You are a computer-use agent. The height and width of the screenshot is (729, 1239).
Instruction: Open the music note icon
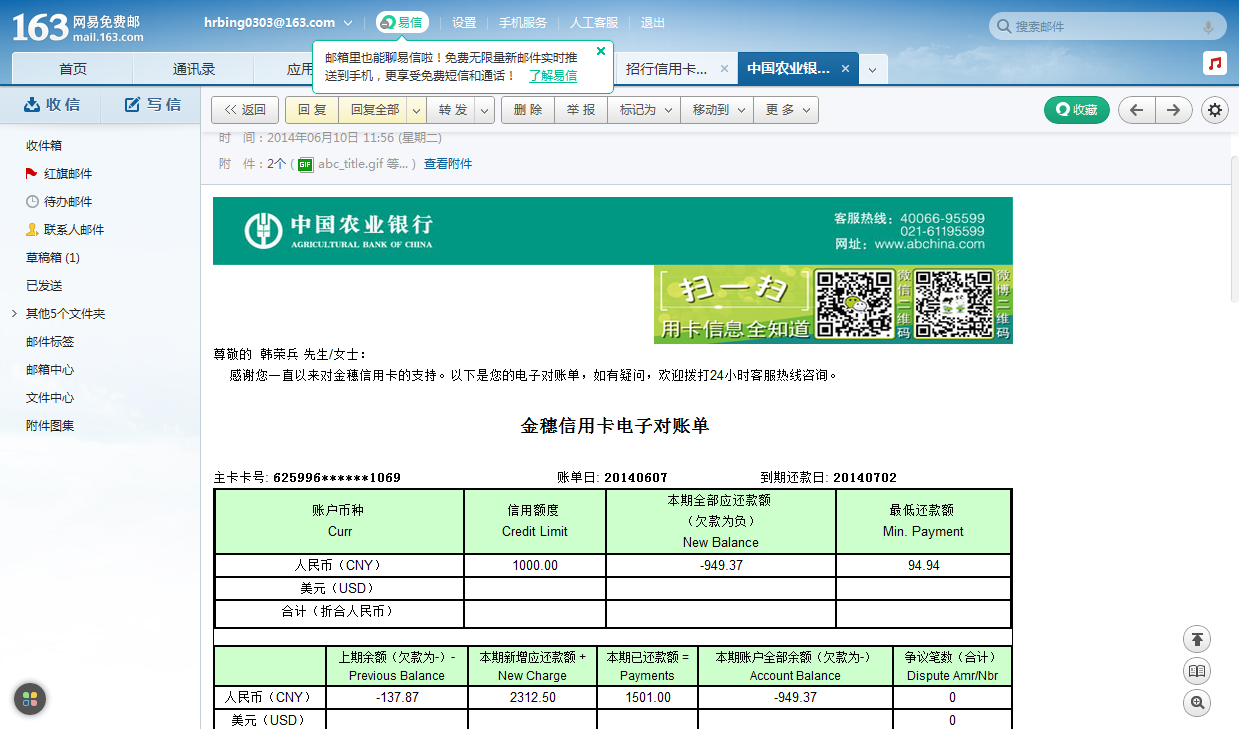coord(1215,64)
